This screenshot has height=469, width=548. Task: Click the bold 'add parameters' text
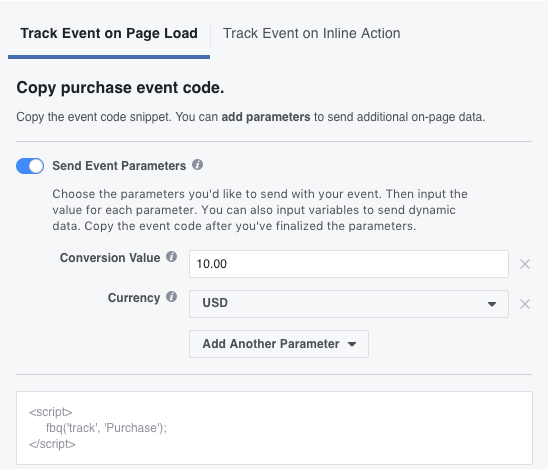click(x=266, y=117)
